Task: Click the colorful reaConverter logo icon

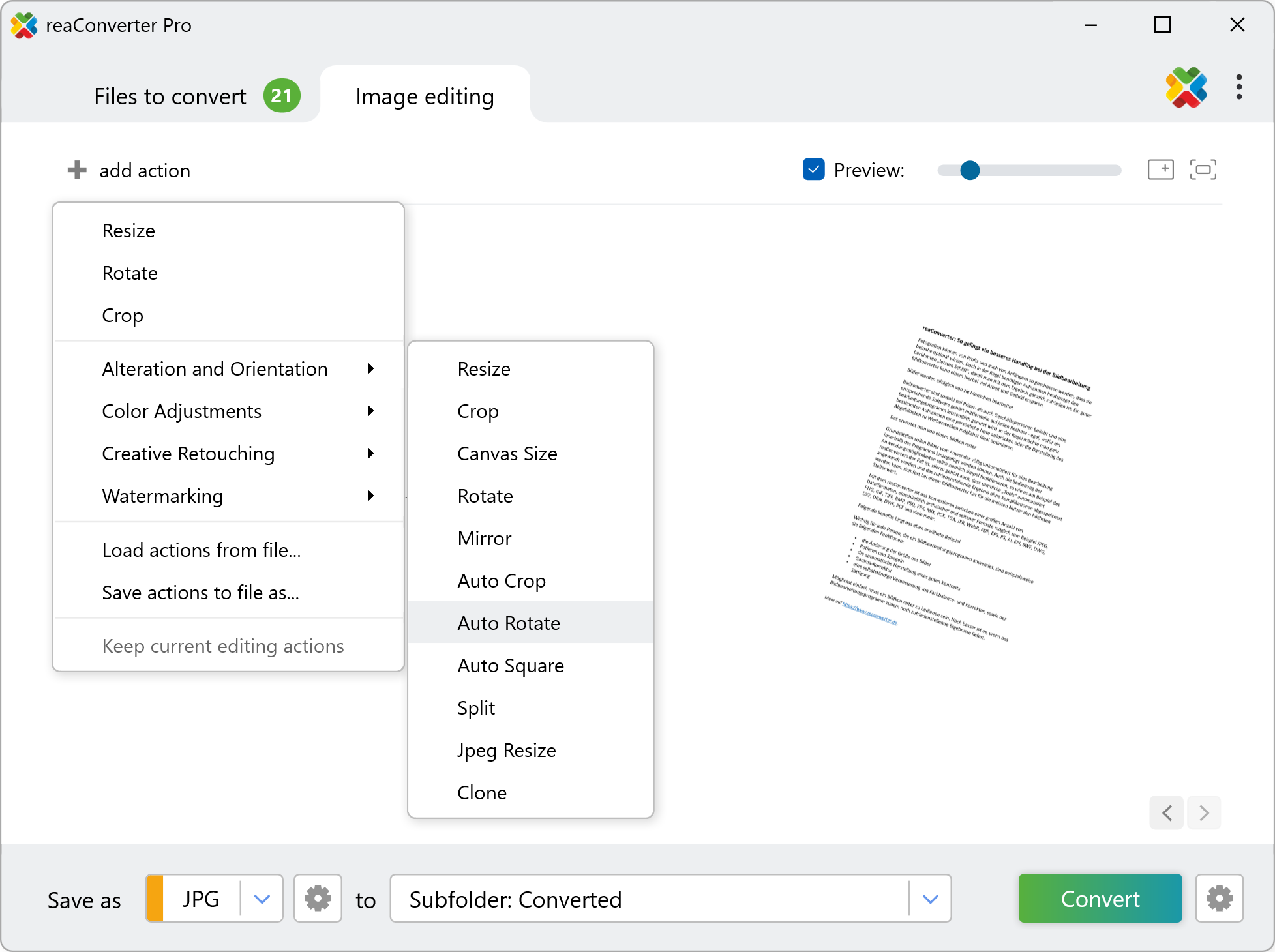Action: point(1186,87)
